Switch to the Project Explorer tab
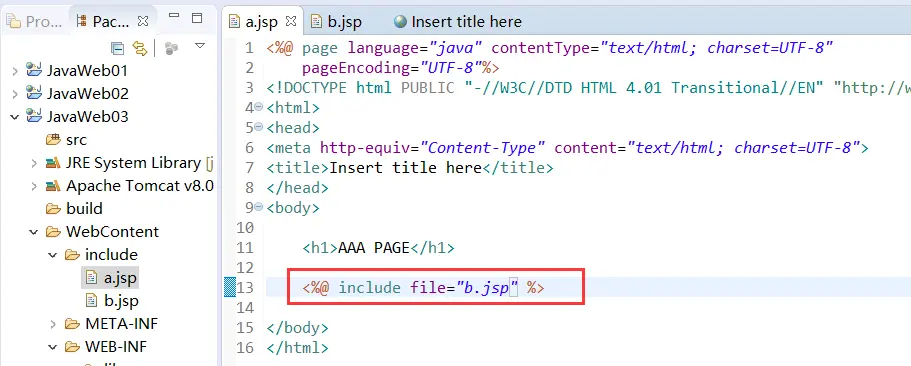The width and height of the screenshot is (911, 366). point(34,21)
